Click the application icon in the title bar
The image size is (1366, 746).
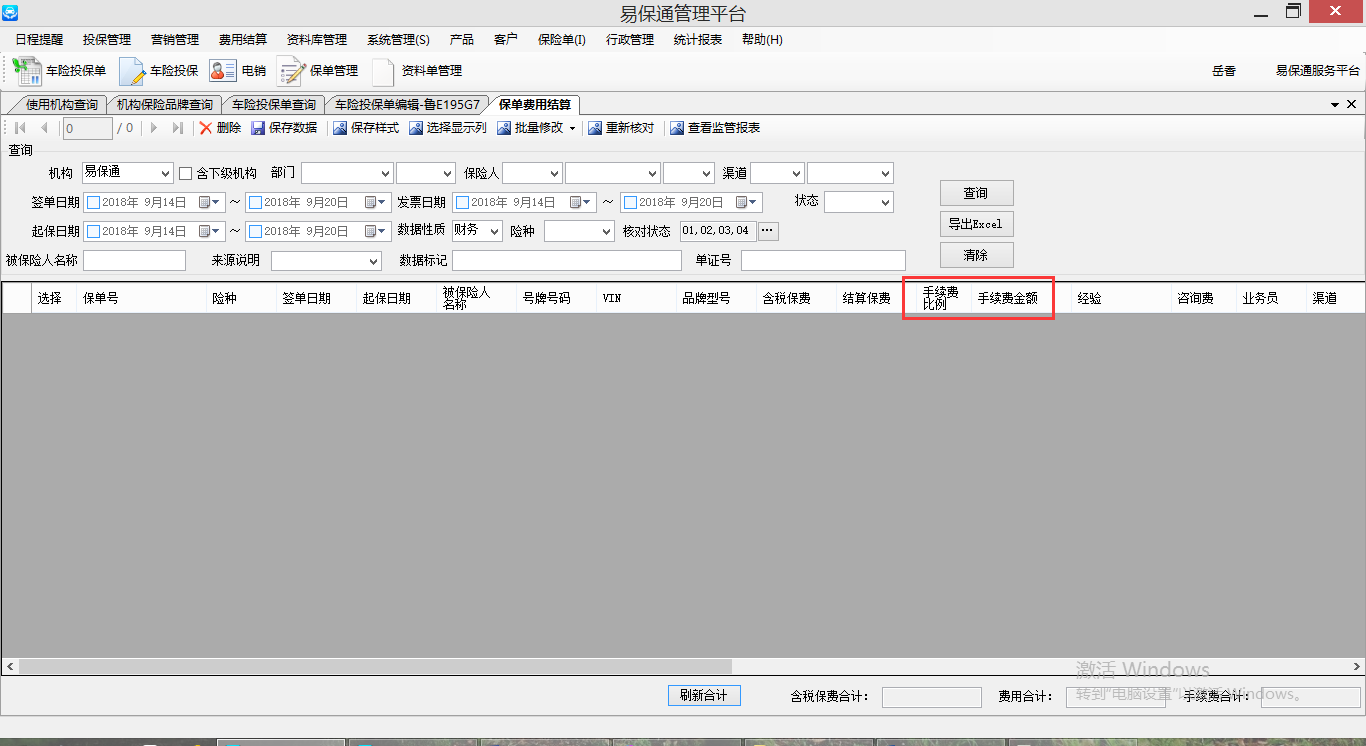click(x=10, y=12)
